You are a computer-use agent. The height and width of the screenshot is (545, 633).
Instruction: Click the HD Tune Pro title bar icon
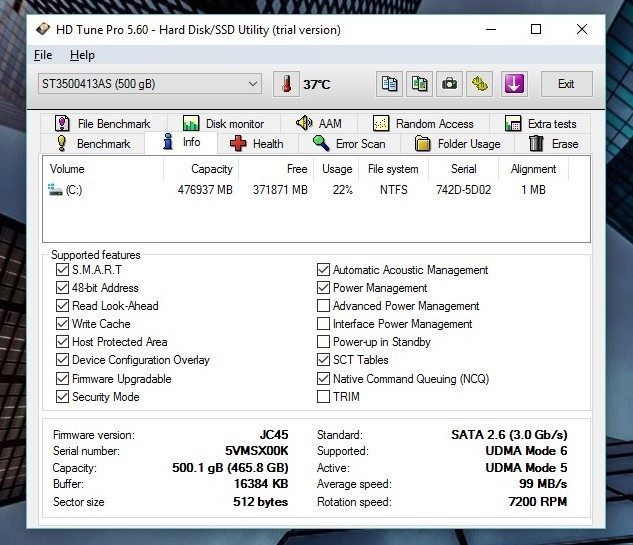[43, 29]
